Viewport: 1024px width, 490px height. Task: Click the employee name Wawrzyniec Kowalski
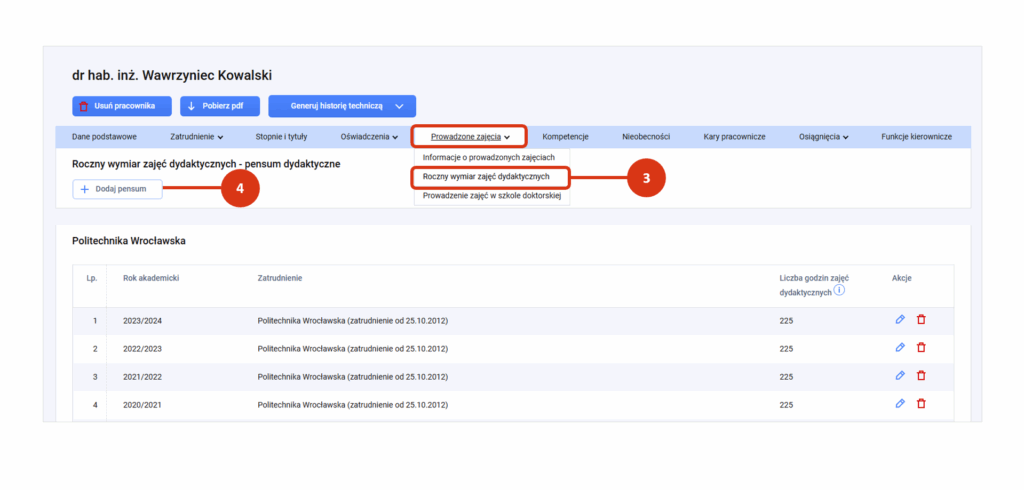(172, 75)
